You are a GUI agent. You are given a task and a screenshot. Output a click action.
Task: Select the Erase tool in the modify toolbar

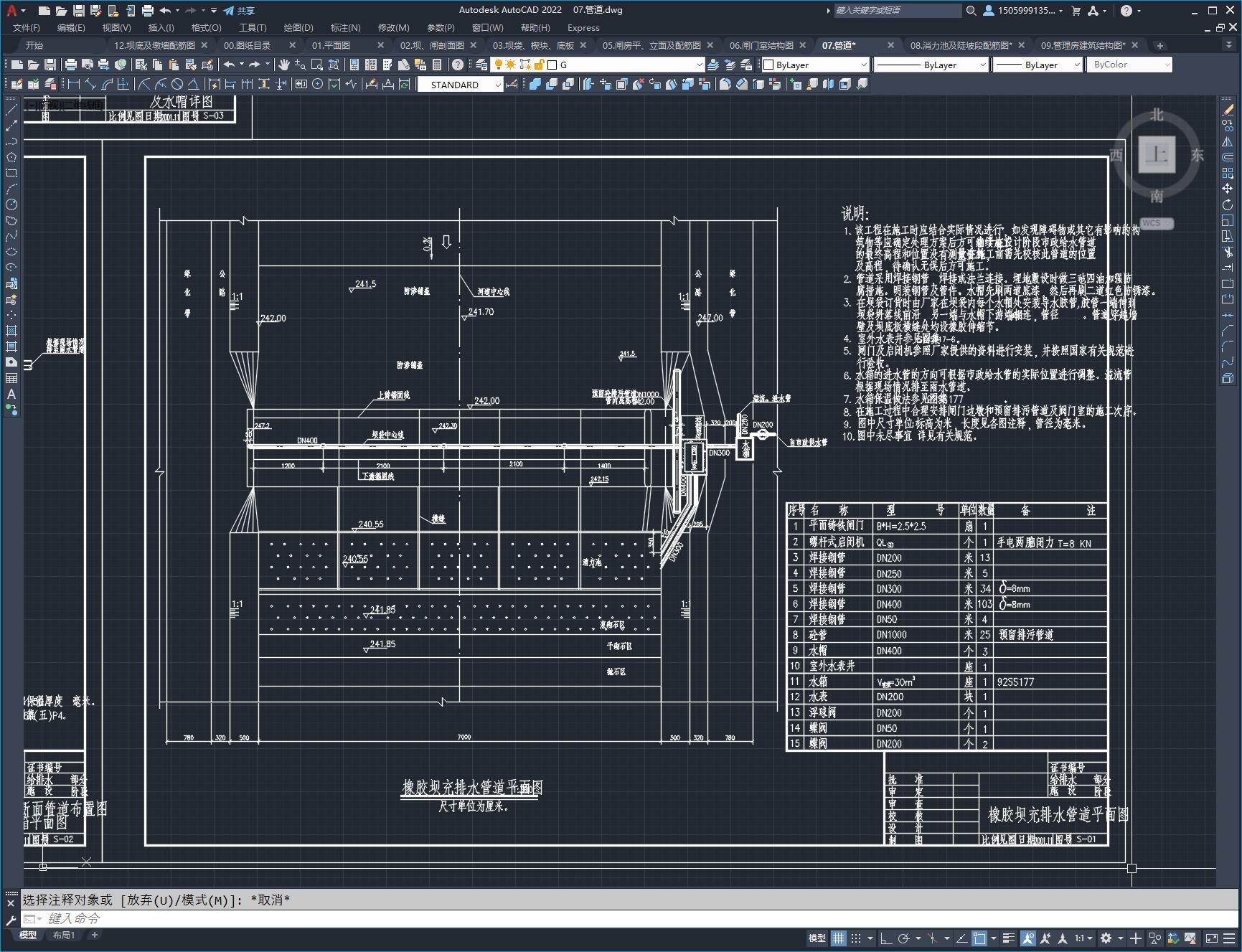[1228, 110]
